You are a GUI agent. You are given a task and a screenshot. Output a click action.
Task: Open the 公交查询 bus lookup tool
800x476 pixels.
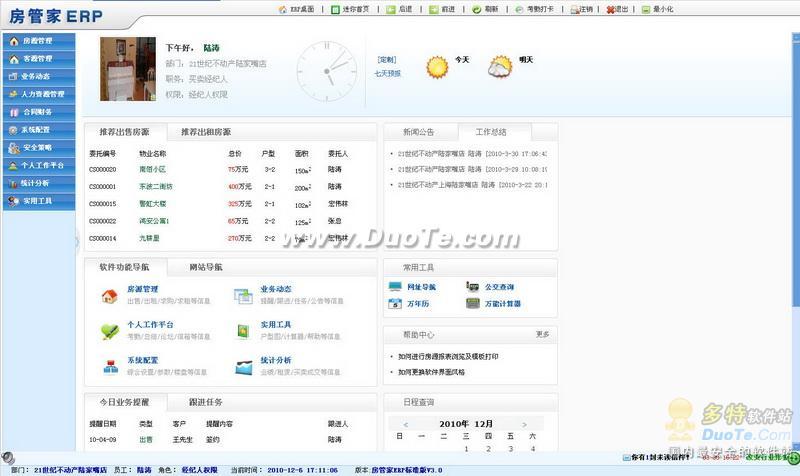tap(472, 287)
